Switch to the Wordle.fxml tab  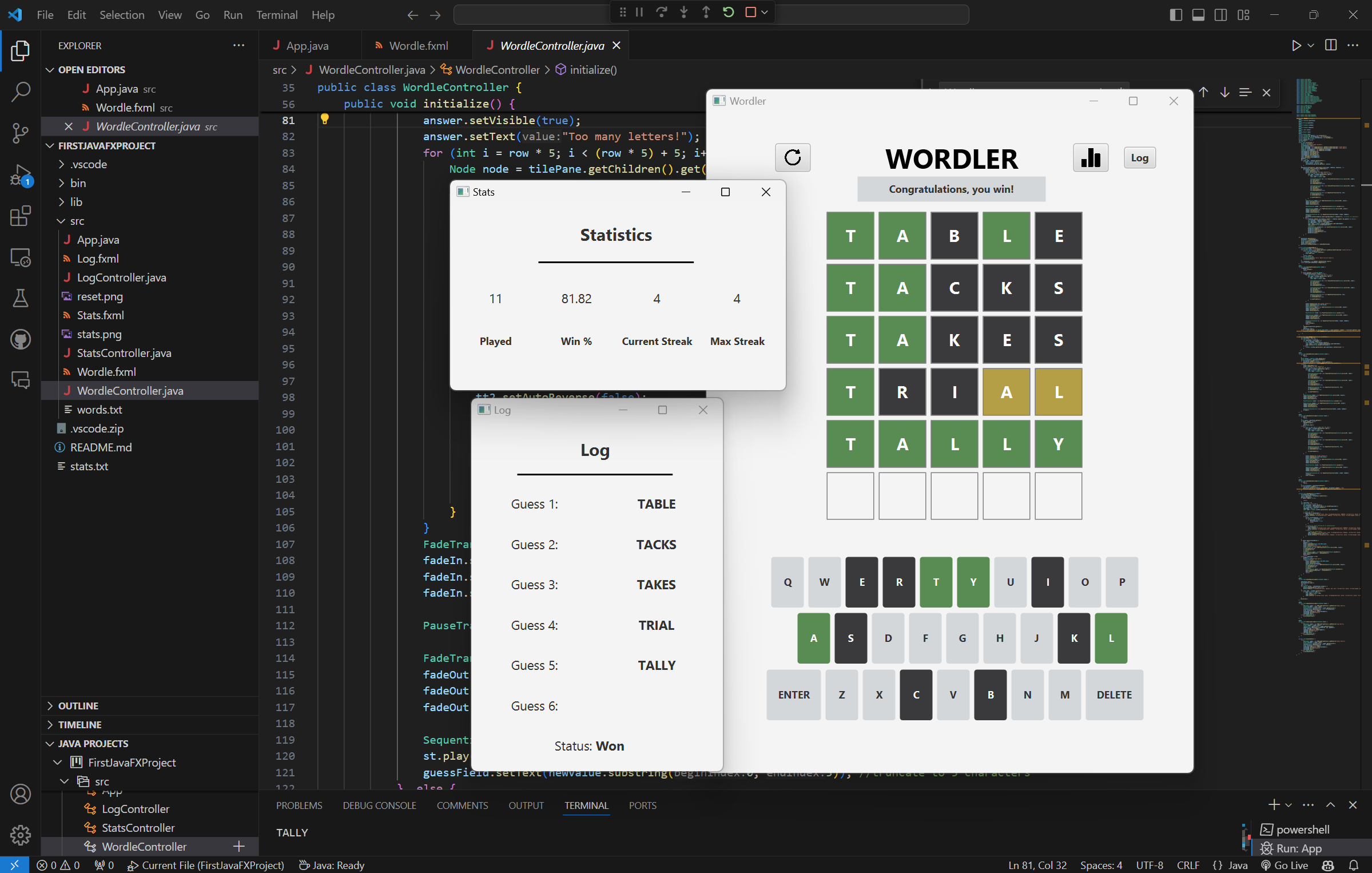(x=418, y=46)
